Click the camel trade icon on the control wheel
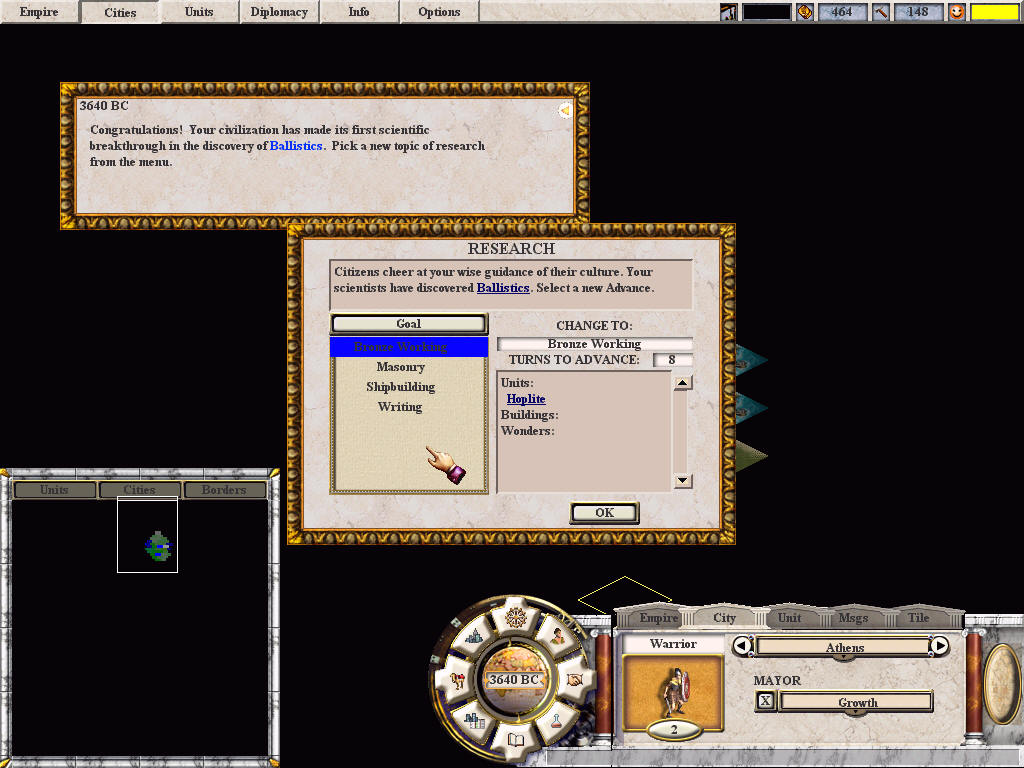The image size is (1024, 768). click(x=457, y=680)
